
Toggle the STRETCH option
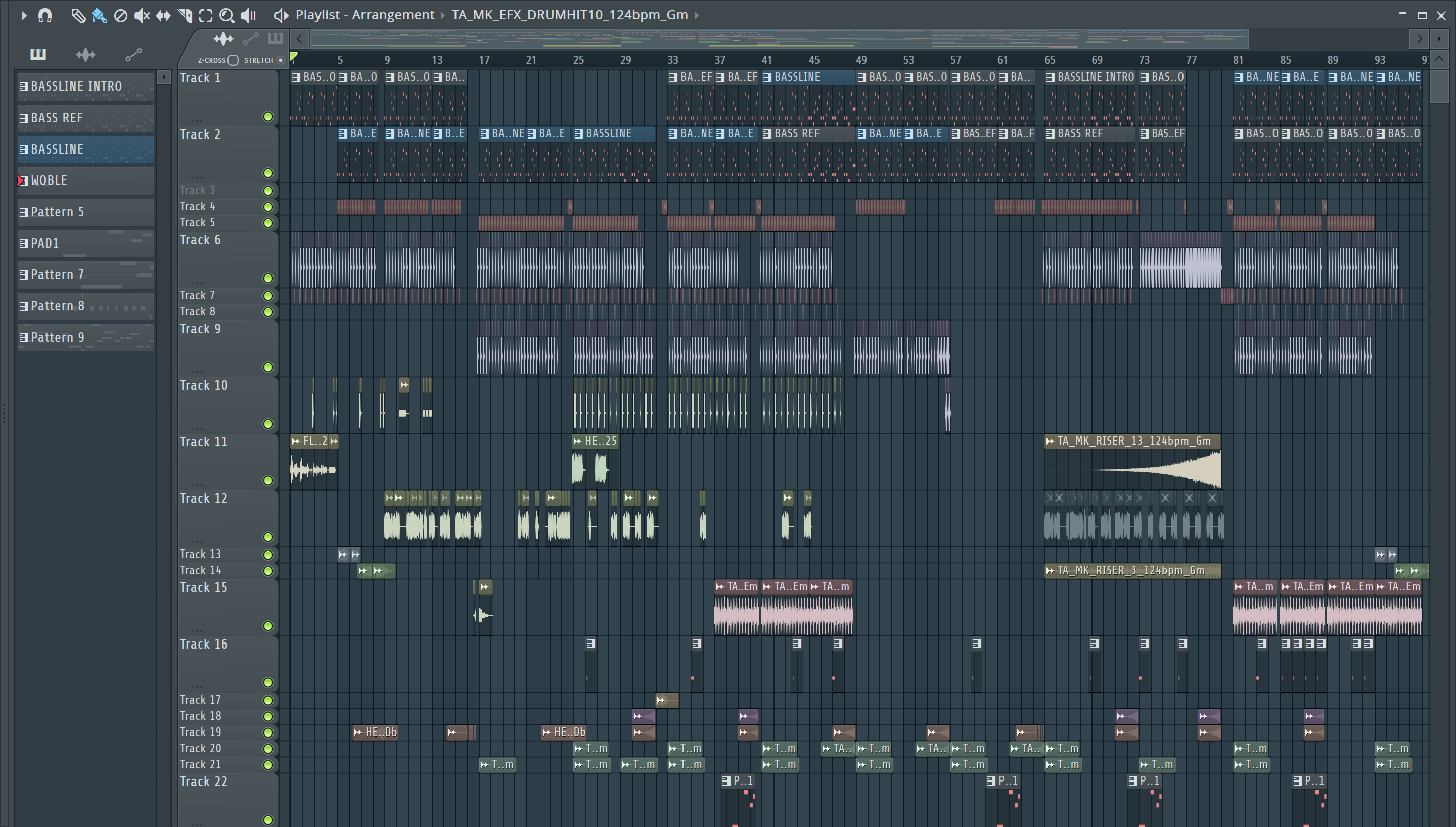click(280, 60)
